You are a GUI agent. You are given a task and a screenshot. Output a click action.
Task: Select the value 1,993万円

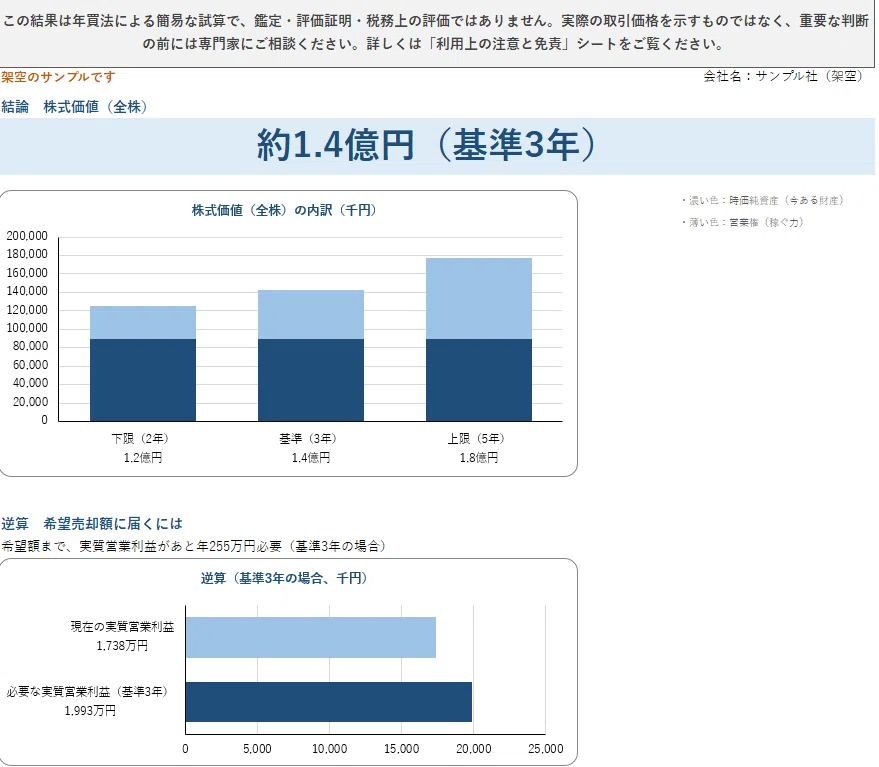(90, 711)
